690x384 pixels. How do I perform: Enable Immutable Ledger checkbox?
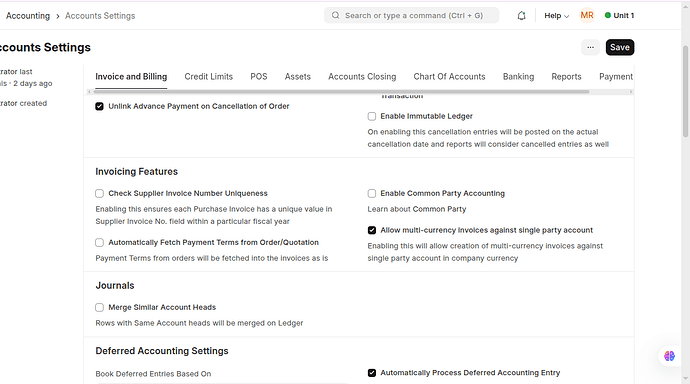372,116
